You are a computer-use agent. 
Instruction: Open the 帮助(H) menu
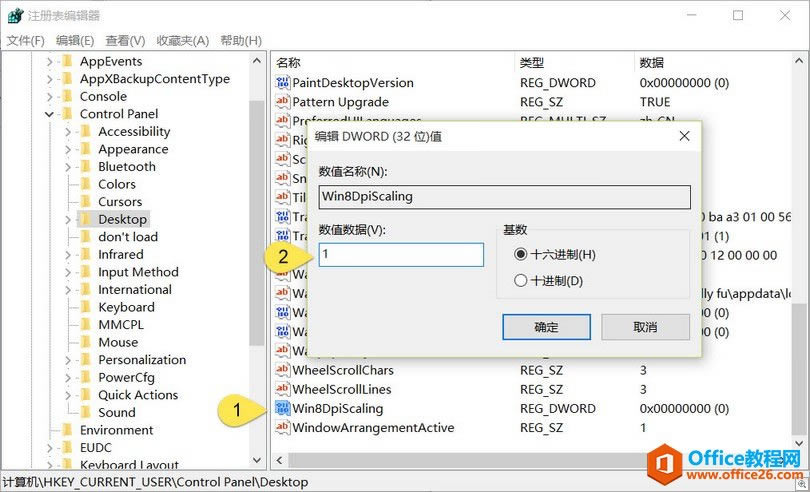[x=241, y=40]
